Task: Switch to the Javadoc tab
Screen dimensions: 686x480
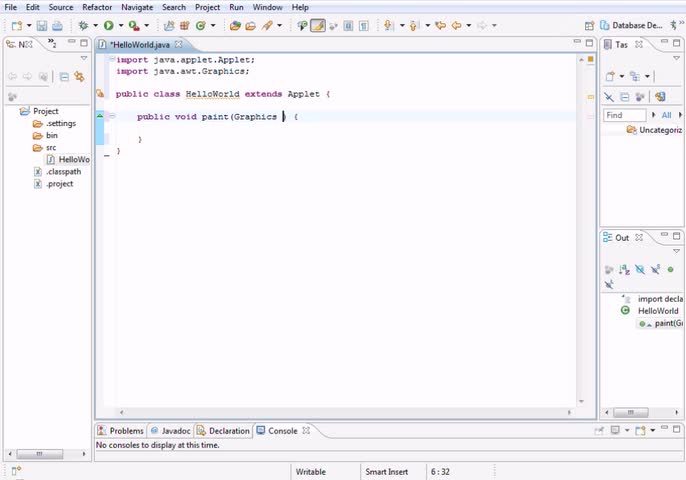Action: [171, 431]
